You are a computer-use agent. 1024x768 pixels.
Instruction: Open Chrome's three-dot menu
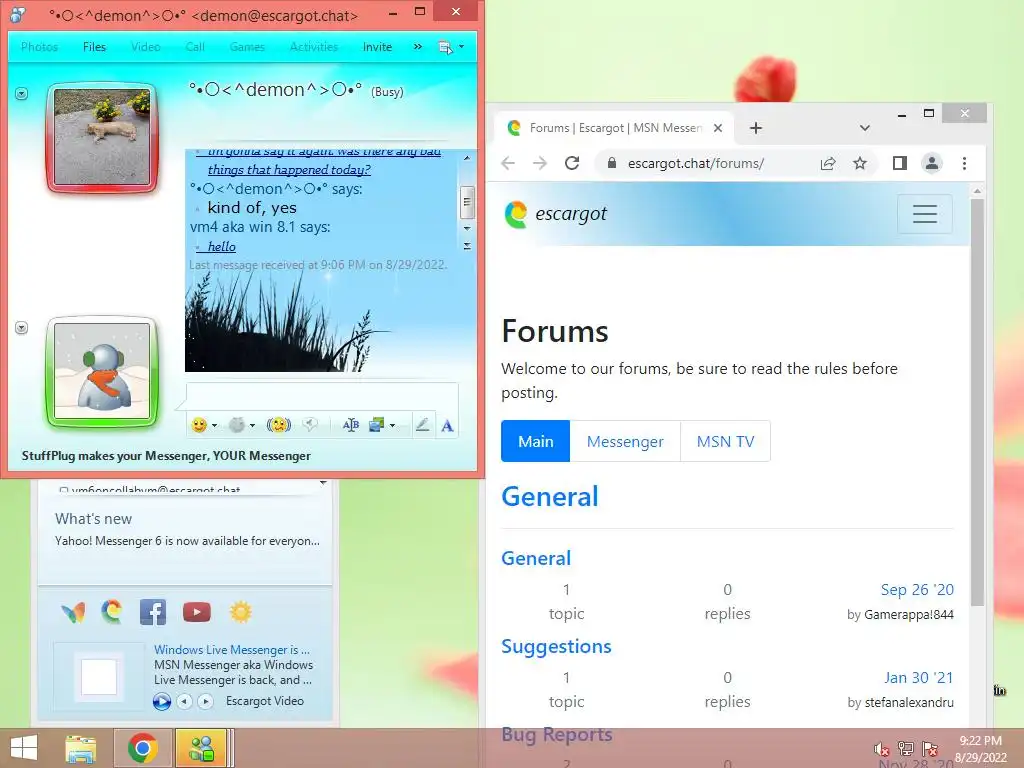(965, 163)
